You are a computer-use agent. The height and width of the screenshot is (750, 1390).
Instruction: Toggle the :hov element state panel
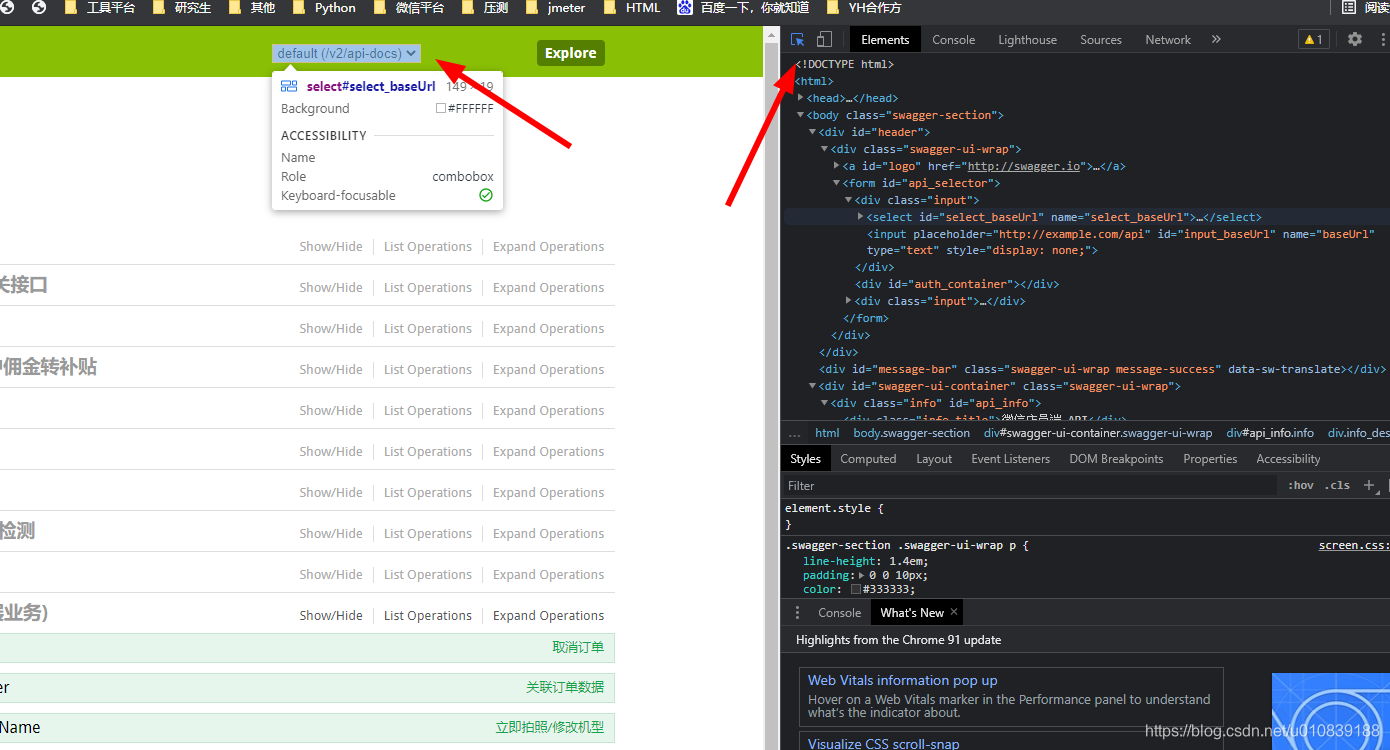(1301, 485)
